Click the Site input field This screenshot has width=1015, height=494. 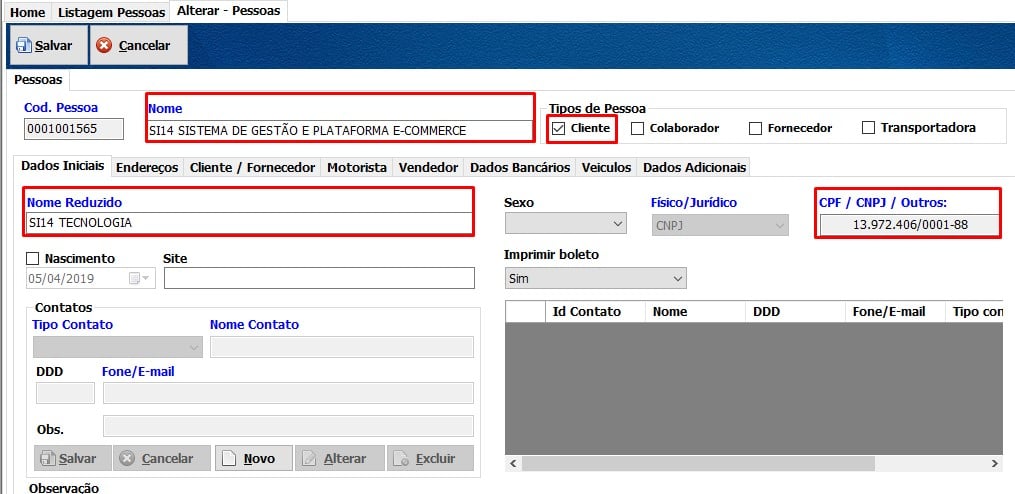319,278
